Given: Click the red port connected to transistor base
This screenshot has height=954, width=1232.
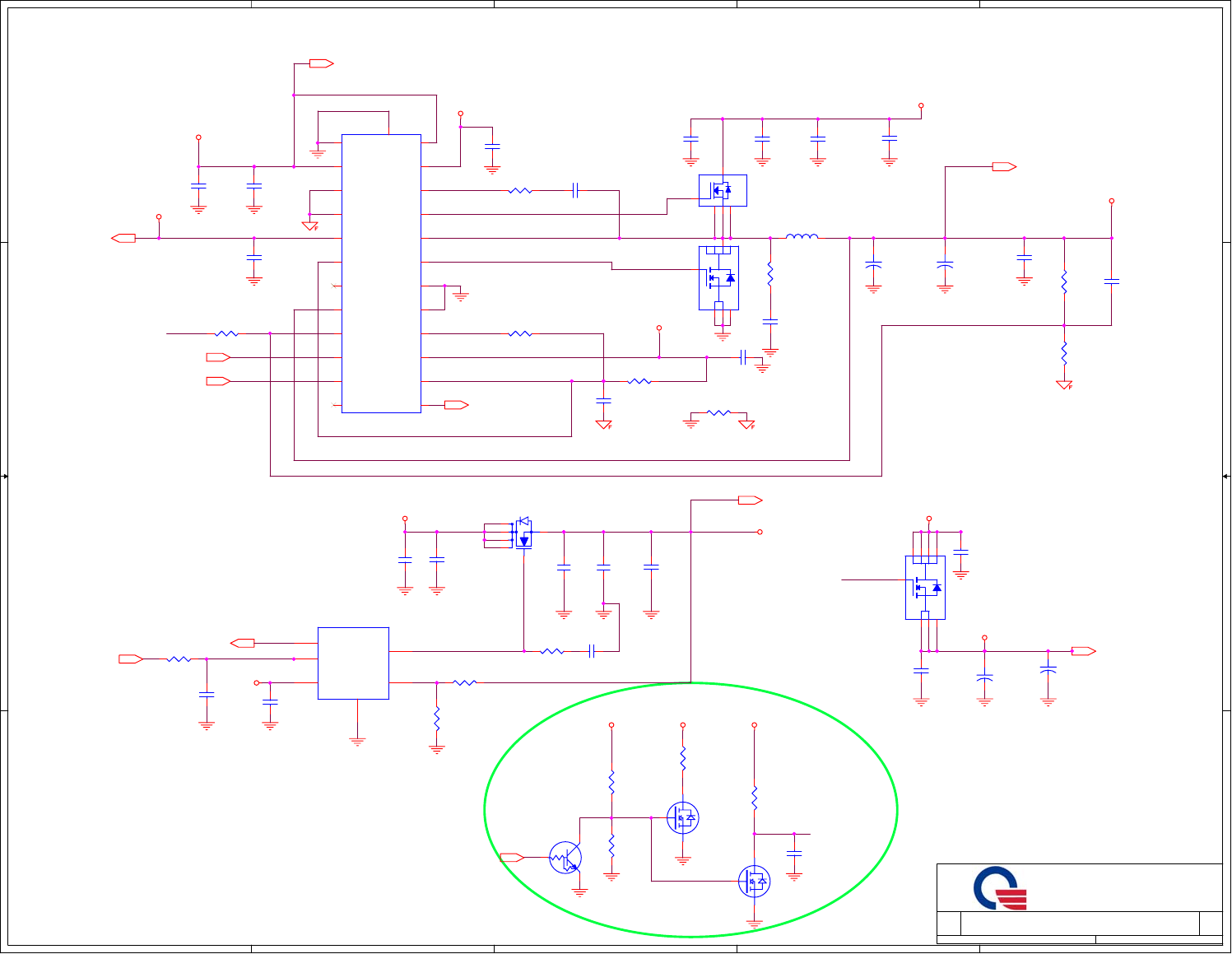Looking at the screenshot, I should 512,858.
